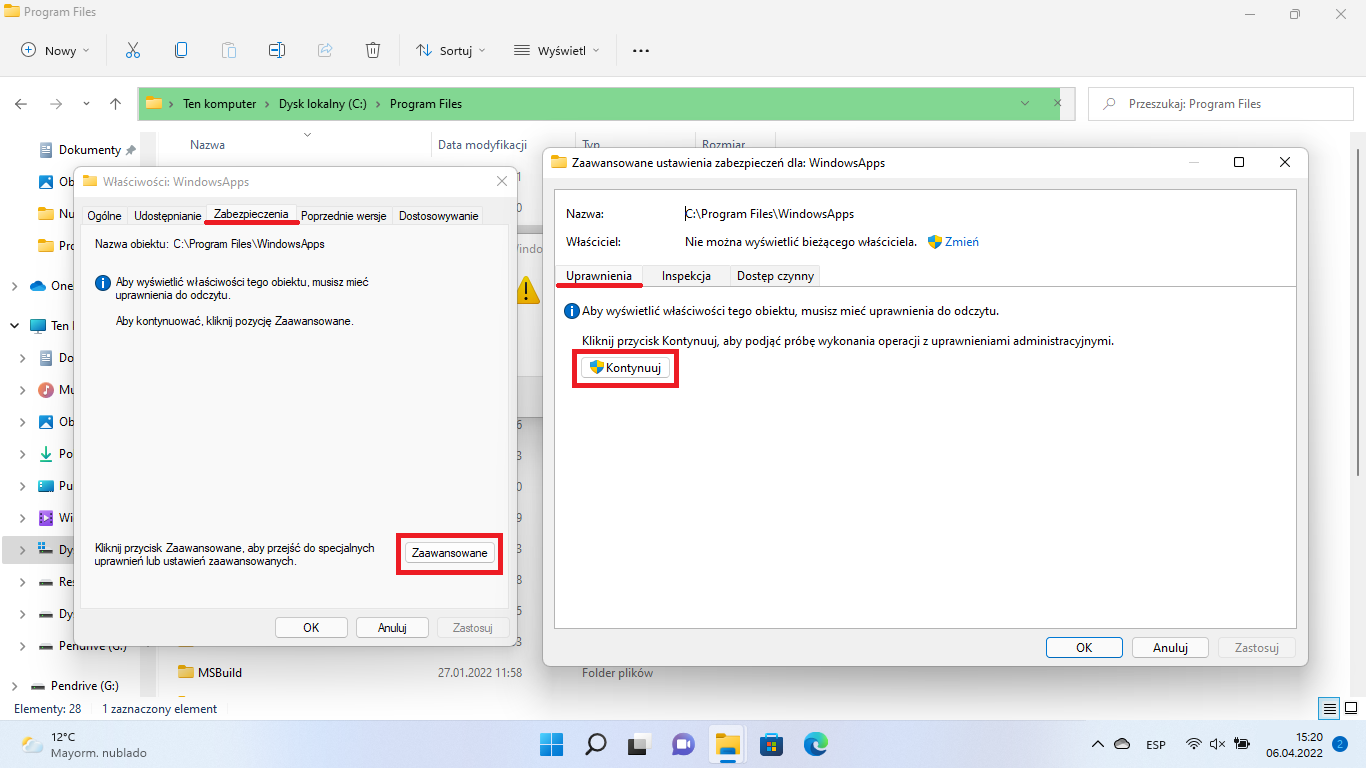This screenshot has width=1366, height=768.
Task: Select the Zabezpieczenia tab
Action: click(x=251, y=214)
